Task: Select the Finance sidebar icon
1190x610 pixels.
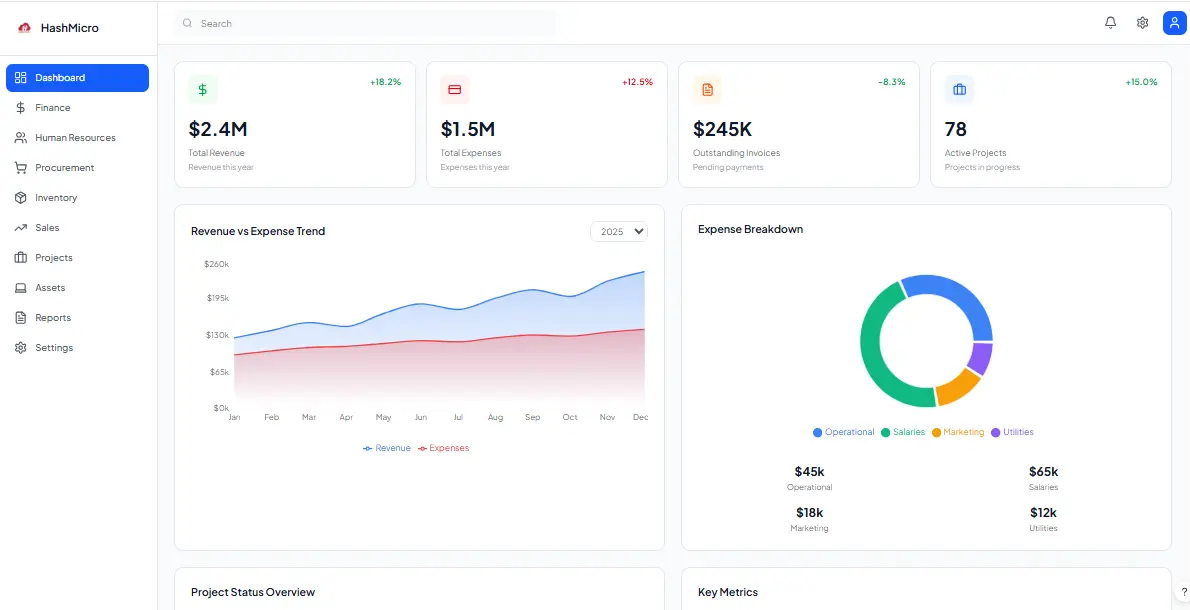Action: pyautogui.click(x=19, y=107)
